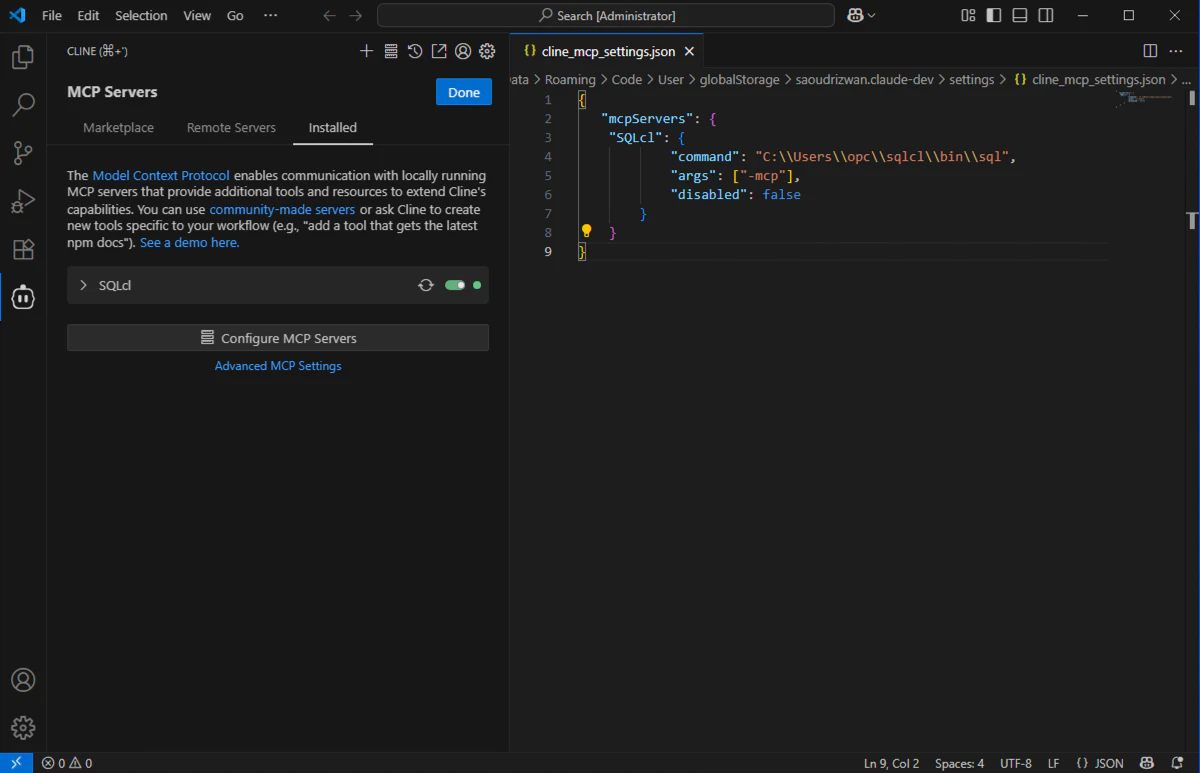Open the Go menu
1200x773 pixels.
point(235,15)
